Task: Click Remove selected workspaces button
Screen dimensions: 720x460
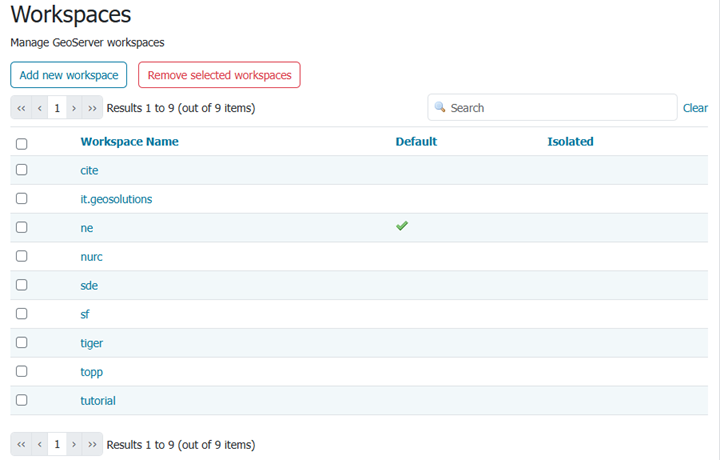Action: [219, 75]
